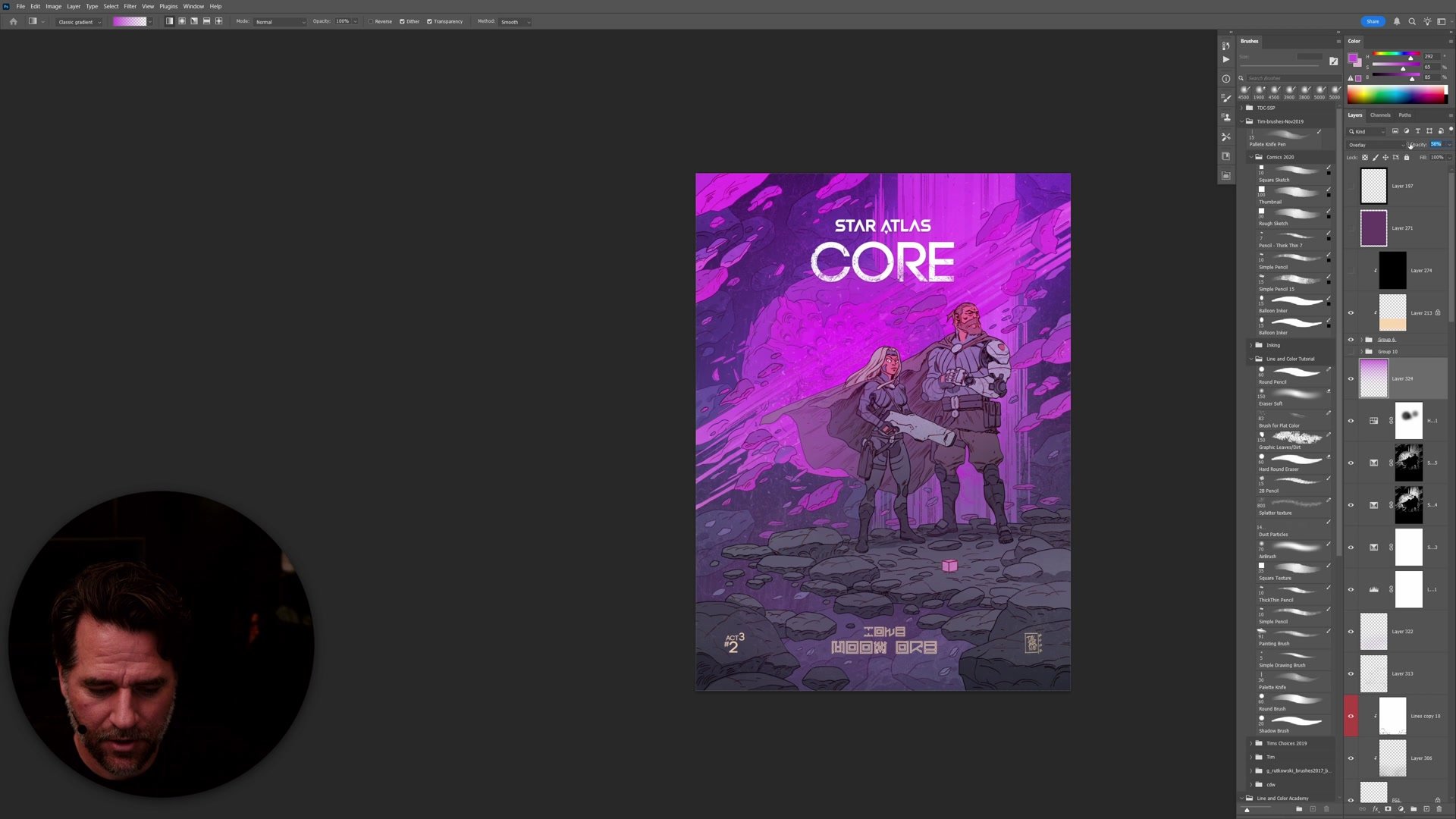Image resolution: width=1456 pixels, height=819 pixels.
Task: Open the History panel icon
Action: [1225, 45]
